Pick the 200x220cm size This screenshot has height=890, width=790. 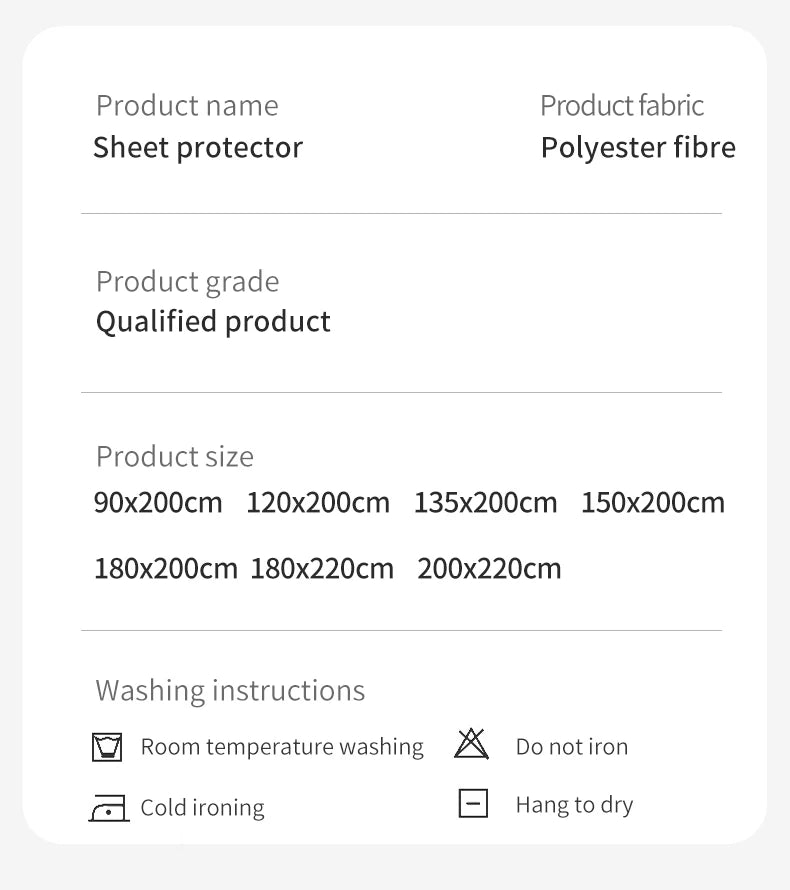point(489,569)
